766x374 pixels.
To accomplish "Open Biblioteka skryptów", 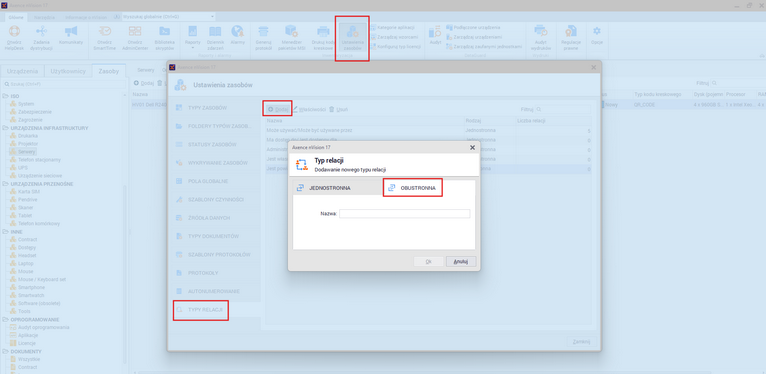I will point(164,37).
